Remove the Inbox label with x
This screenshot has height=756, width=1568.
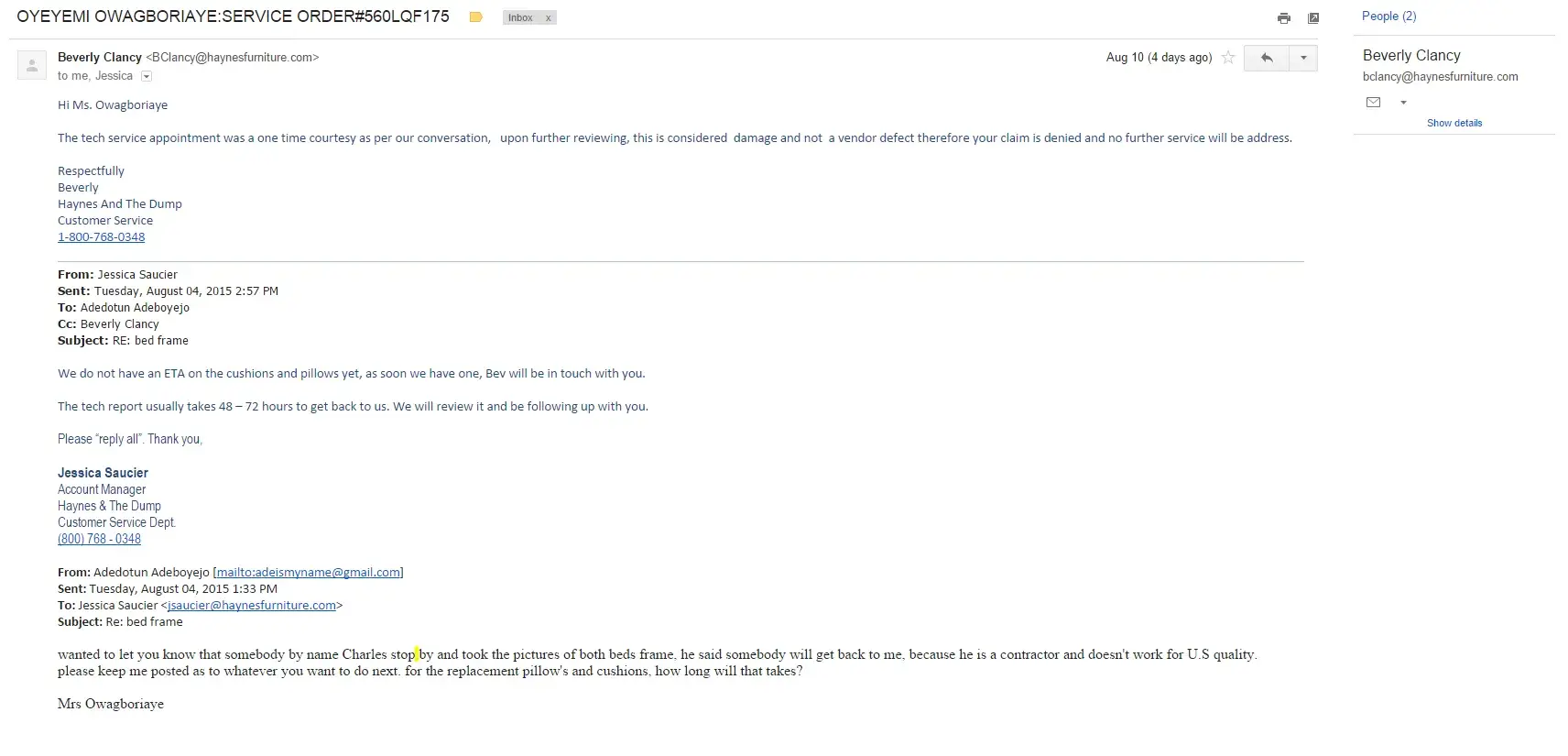click(x=549, y=18)
